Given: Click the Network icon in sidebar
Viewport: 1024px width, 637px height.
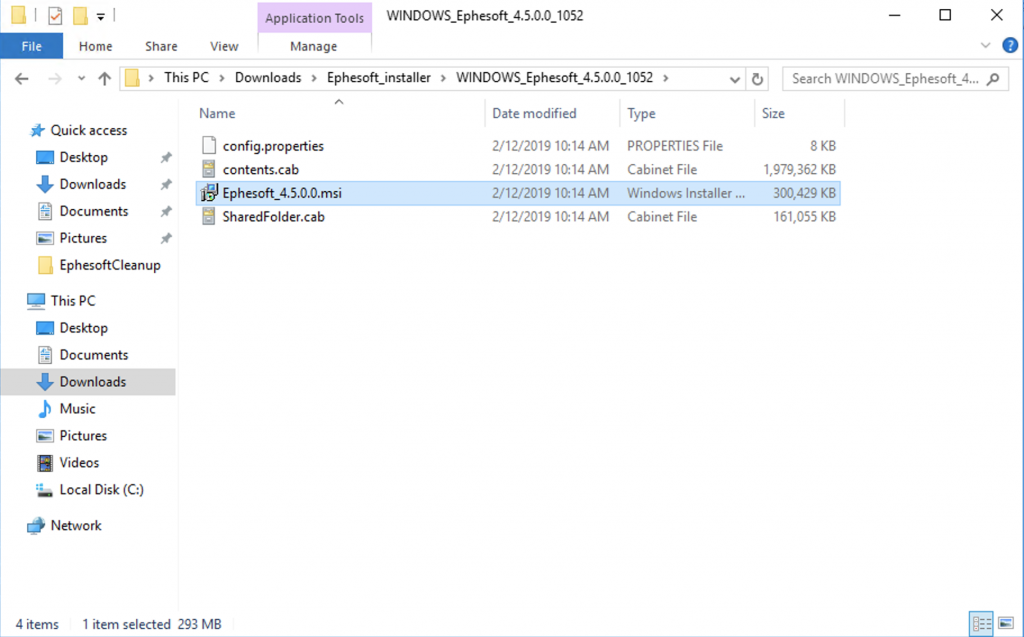Looking at the screenshot, I should pyautogui.click(x=36, y=526).
